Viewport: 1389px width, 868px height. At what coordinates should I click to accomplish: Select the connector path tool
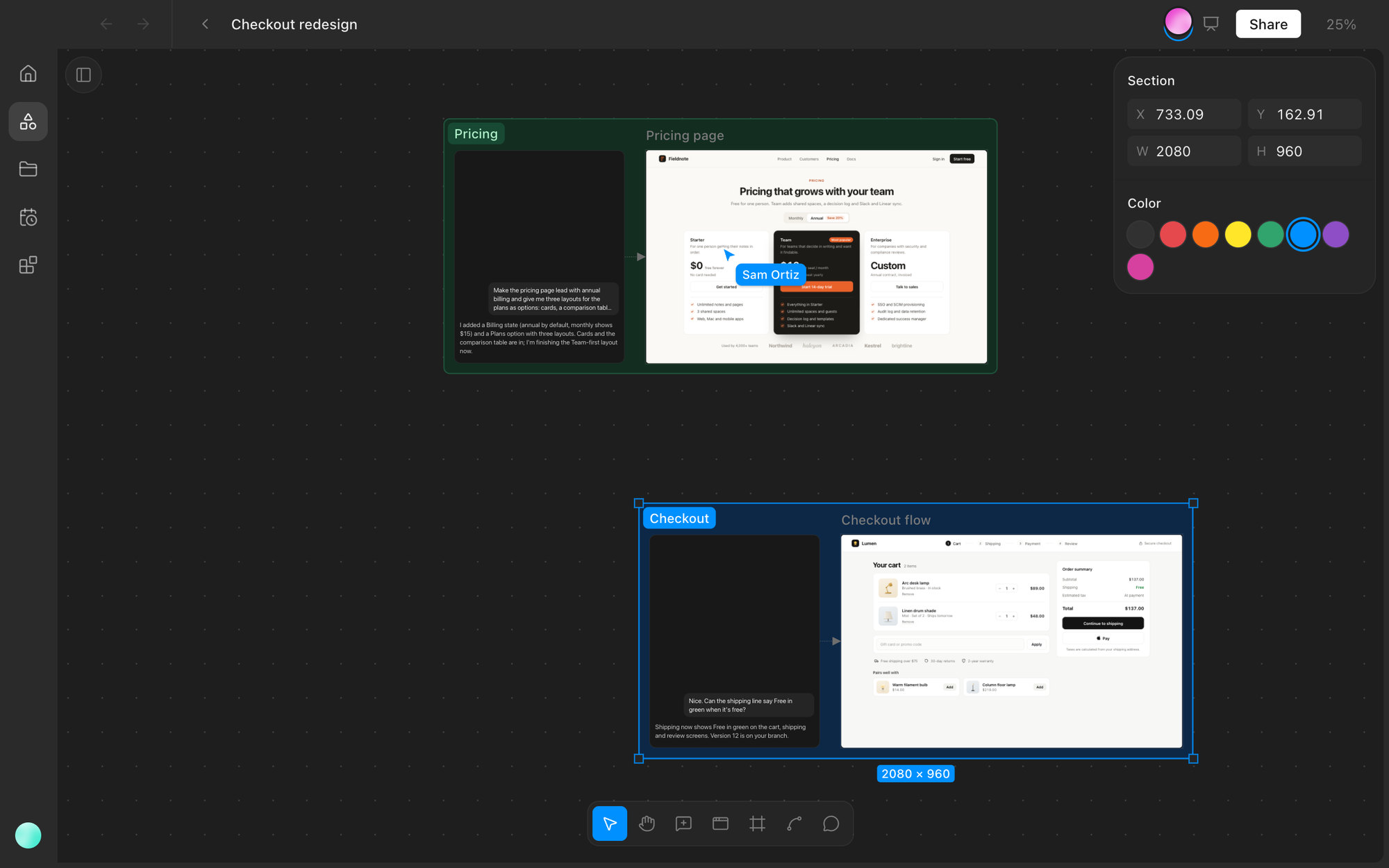pyautogui.click(x=795, y=824)
